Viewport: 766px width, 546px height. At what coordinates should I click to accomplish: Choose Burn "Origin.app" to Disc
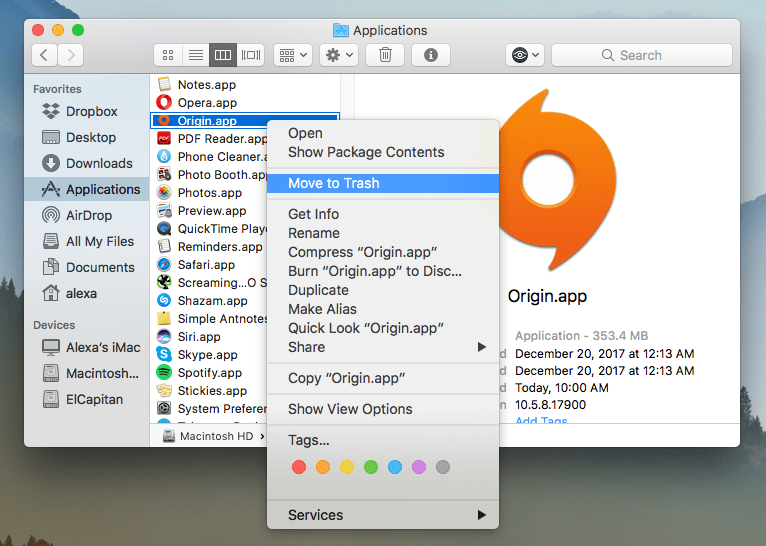(x=383, y=271)
